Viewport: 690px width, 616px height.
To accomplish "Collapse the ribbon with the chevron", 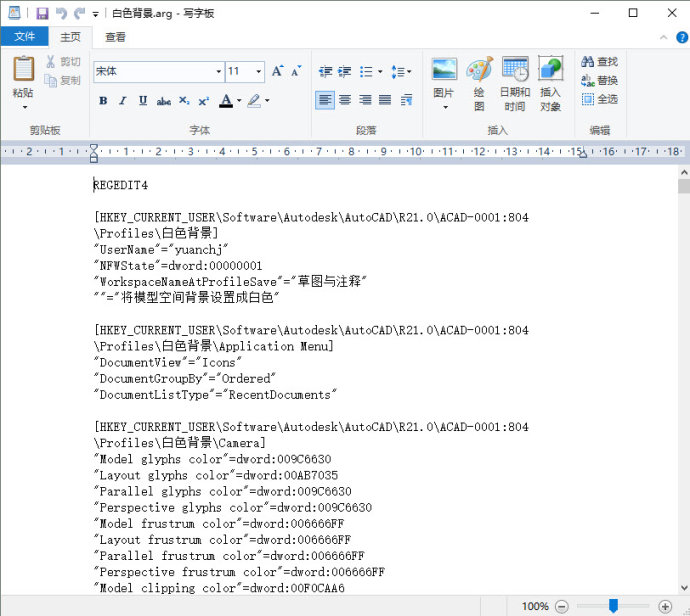I will click(664, 38).
